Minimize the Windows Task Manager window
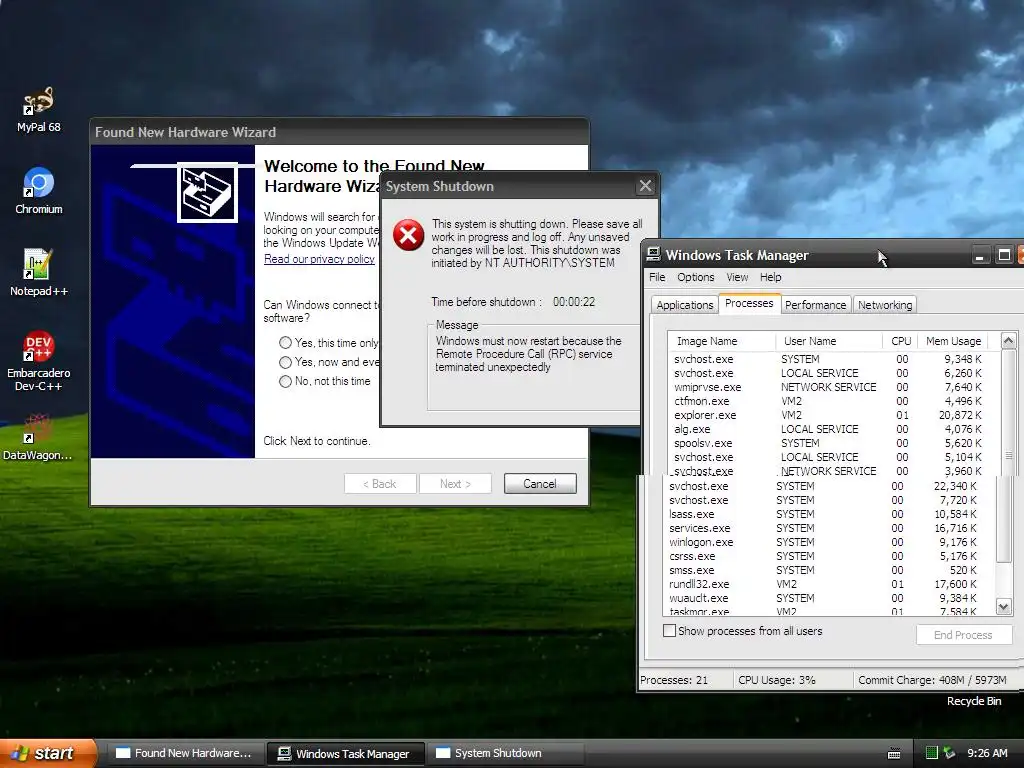The width and height of the screenshot is (1024, 768). (x=979, y=255)
